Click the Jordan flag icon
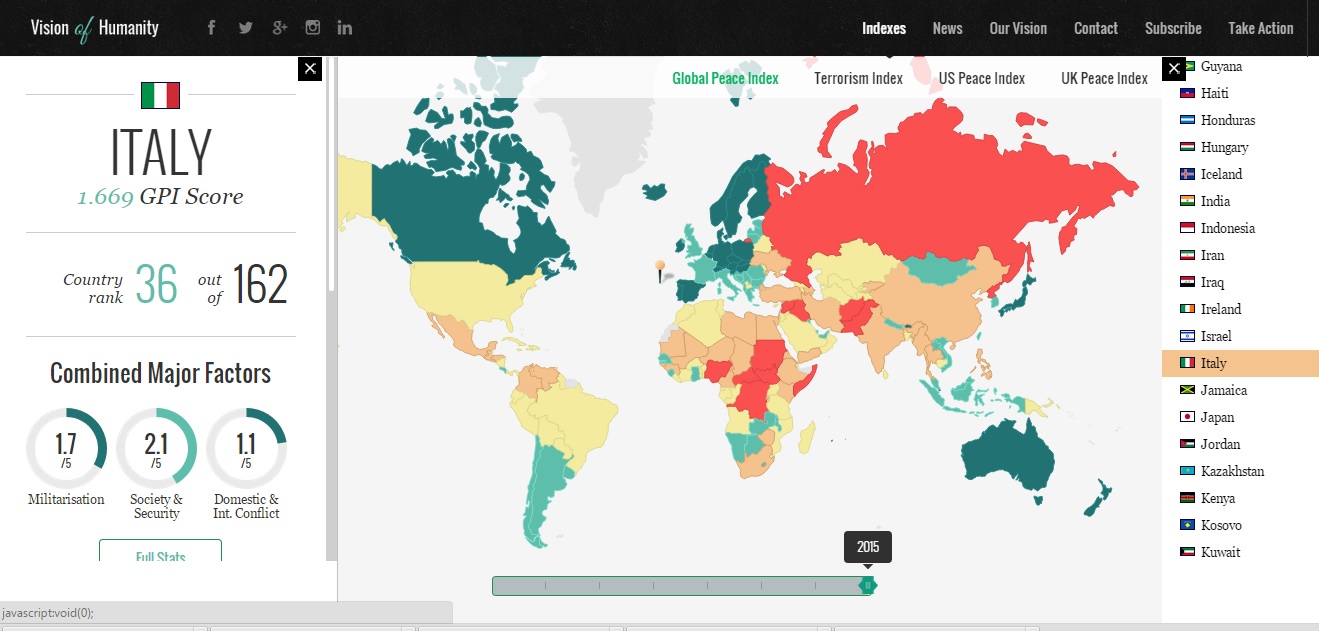This screenshot has width=1319, height=631. [1187, 444]
